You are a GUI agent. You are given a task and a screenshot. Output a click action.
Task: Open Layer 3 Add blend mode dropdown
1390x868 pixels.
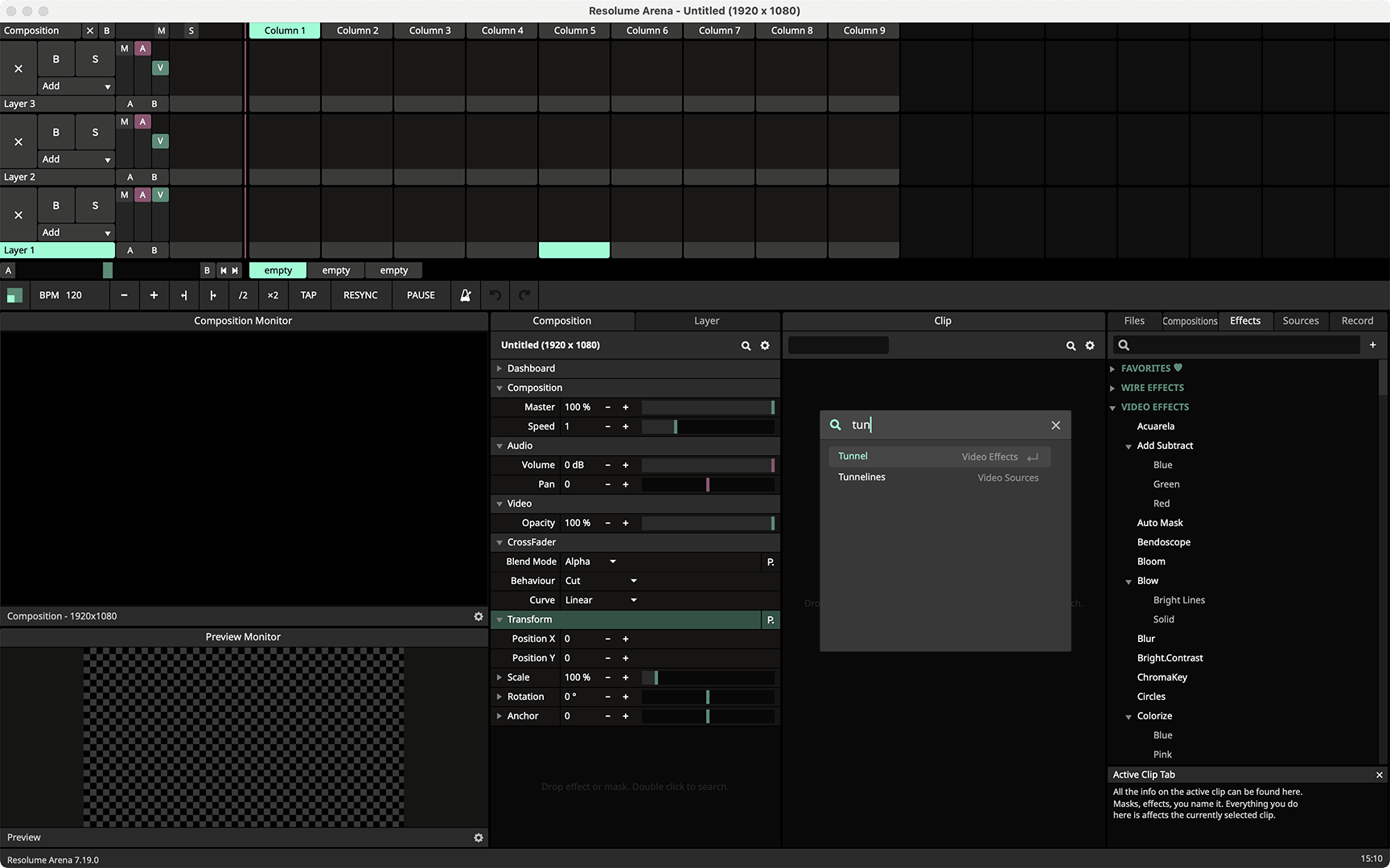click(x=76, y=86)
